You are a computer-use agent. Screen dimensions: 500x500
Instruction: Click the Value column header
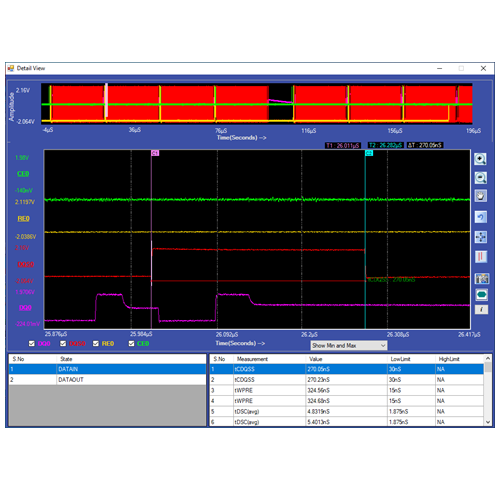[316, 359]
